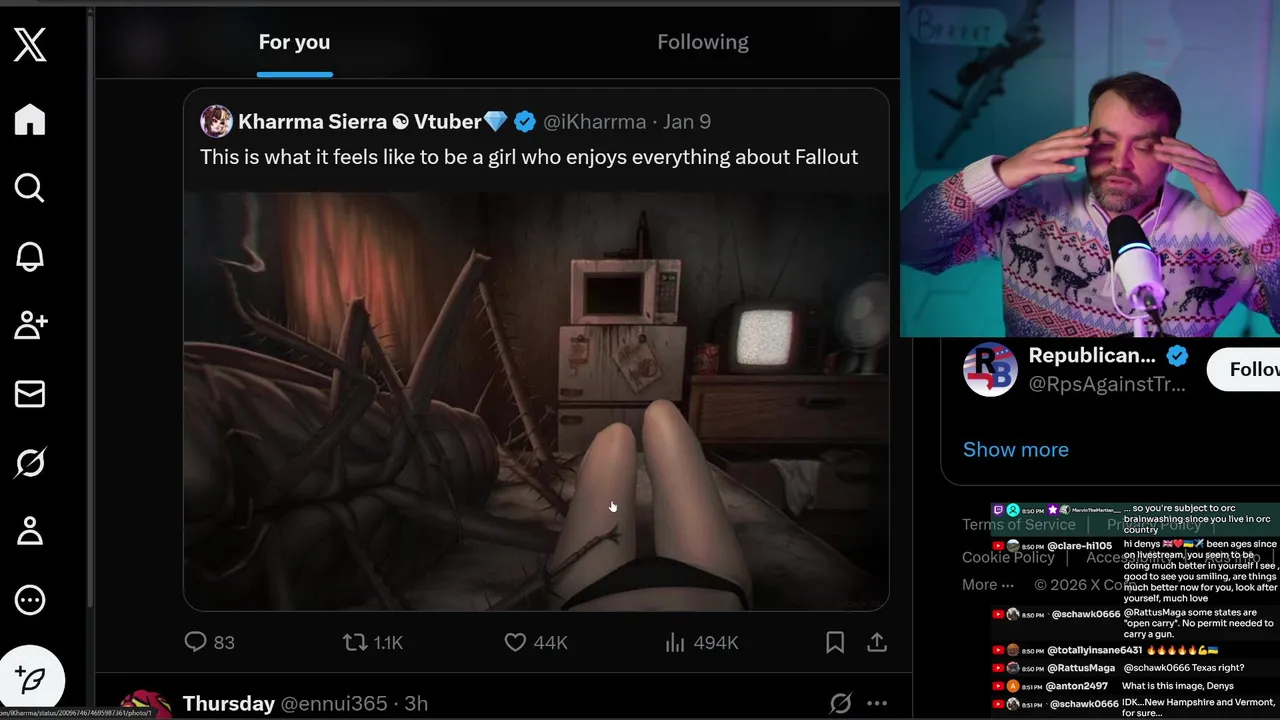This screenshot has width=1280, height=720.
Task: Expand Show more in who to follow
Action: pyautogui.click(x=1016, y=449)
